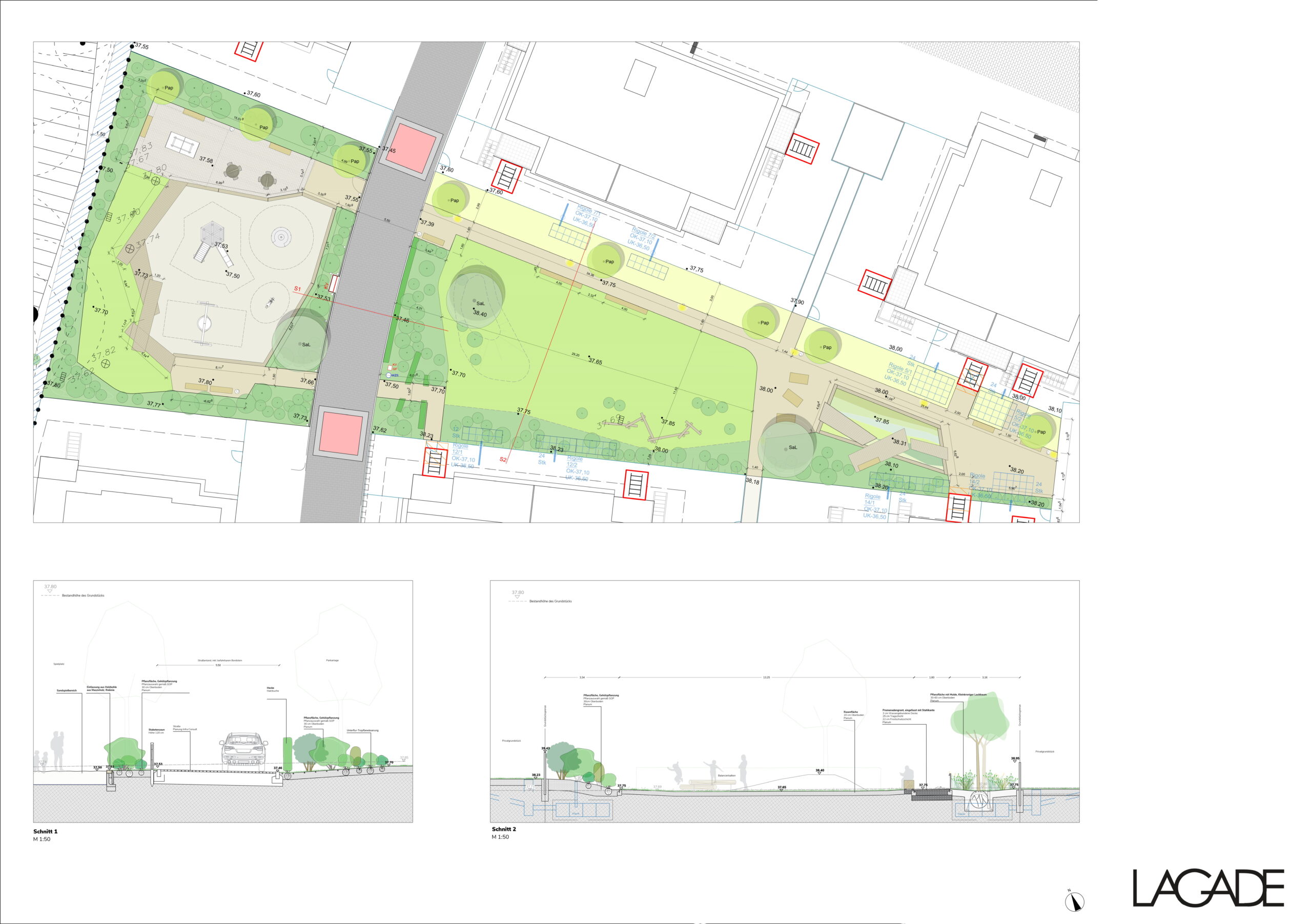Click the north arrow compass symbol

click(x=1074, y=901)
